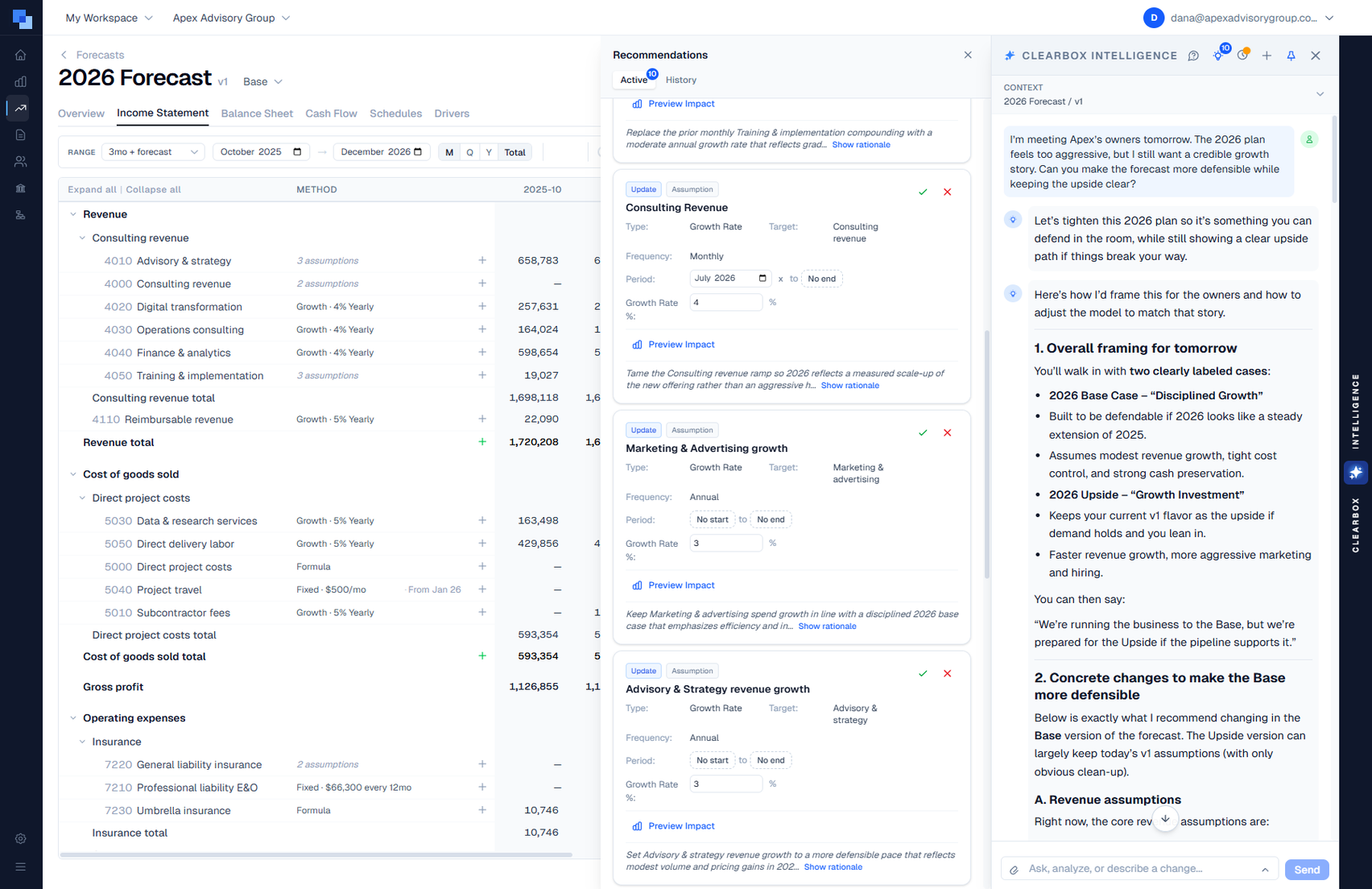
Task: Click the Ask, analyze, or describe input
Action: [x=1139, y=869]
